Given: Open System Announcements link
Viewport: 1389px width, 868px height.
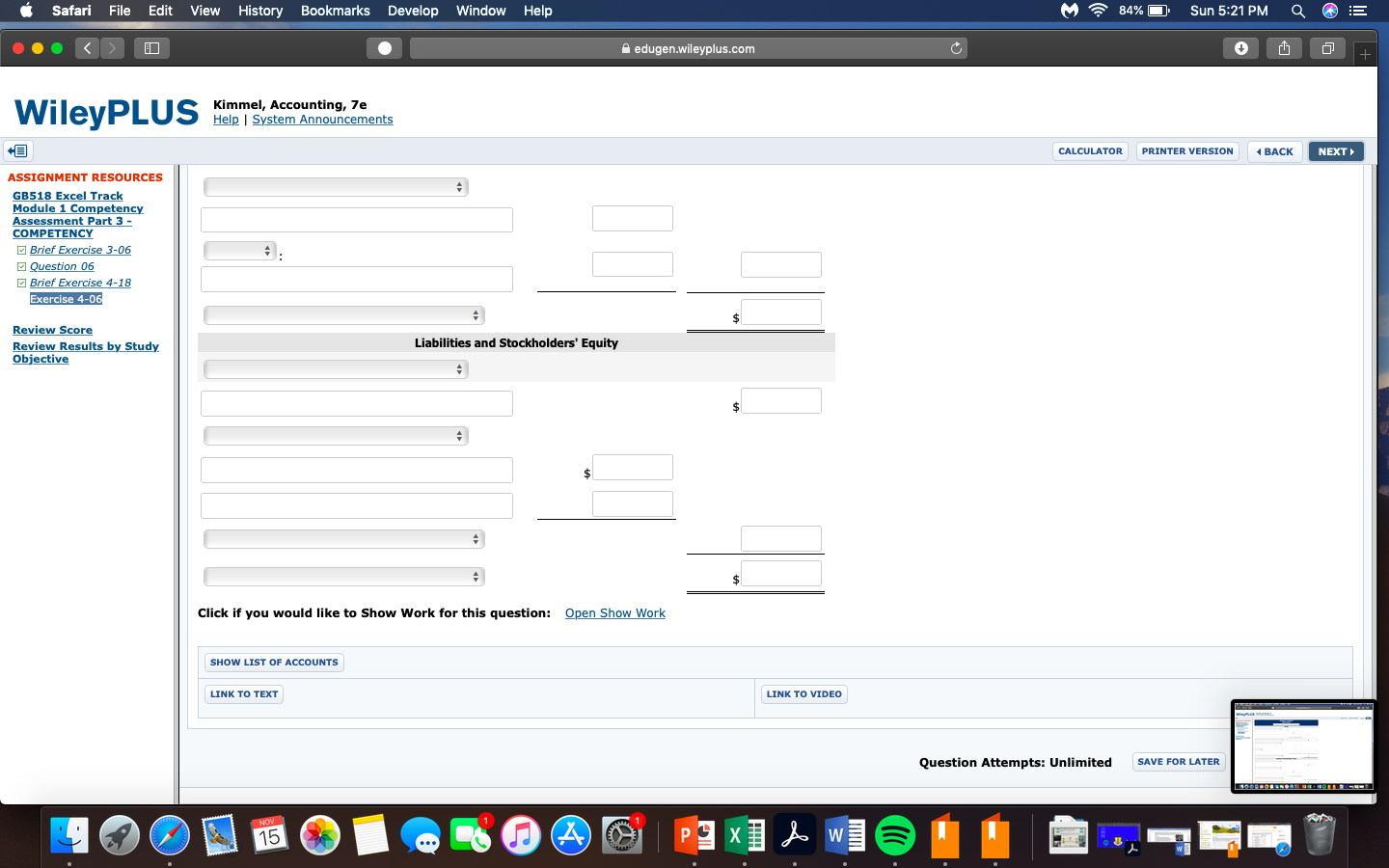Looking at the screenshot, I should pyautogui.click(x=322, y=120).
